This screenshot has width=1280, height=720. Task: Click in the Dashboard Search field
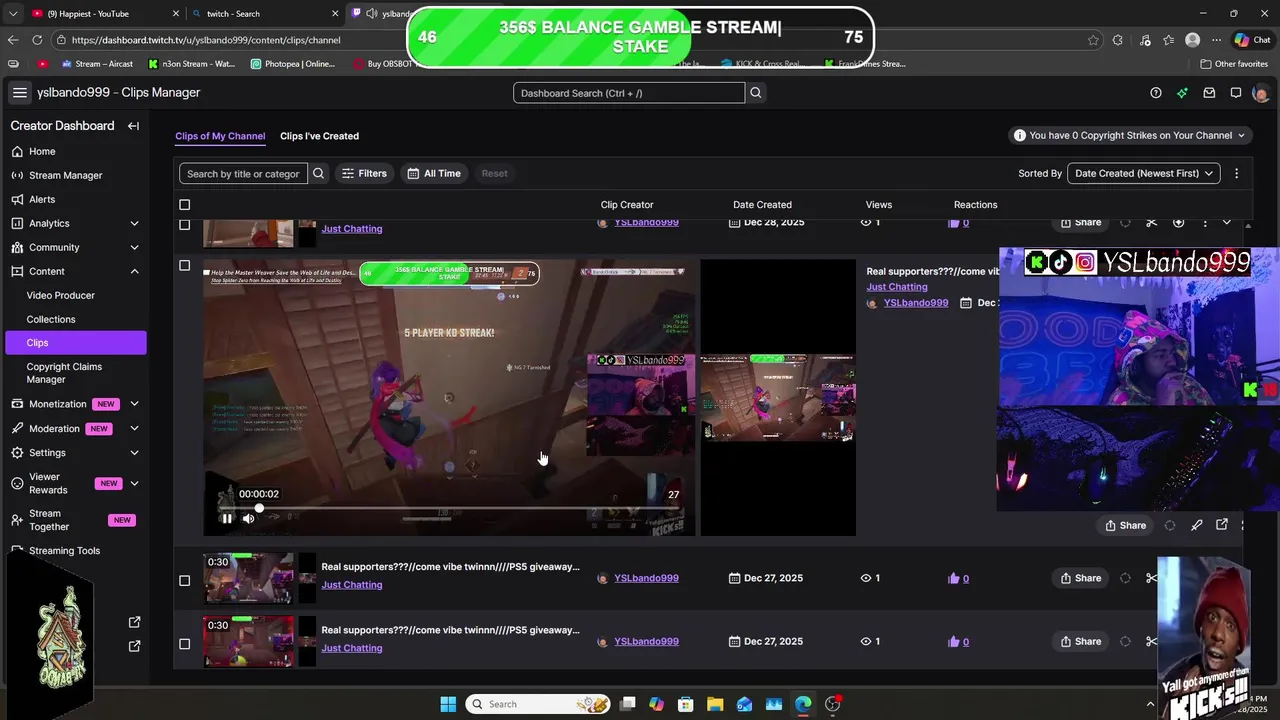[629, 93]
